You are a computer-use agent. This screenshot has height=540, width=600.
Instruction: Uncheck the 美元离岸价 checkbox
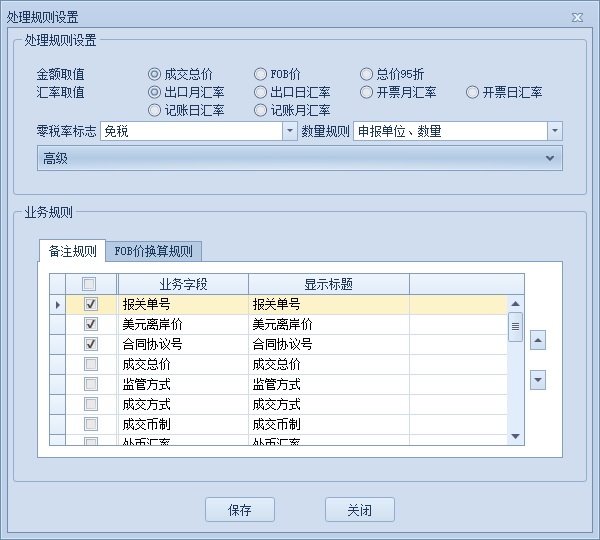tap(91, 324)
